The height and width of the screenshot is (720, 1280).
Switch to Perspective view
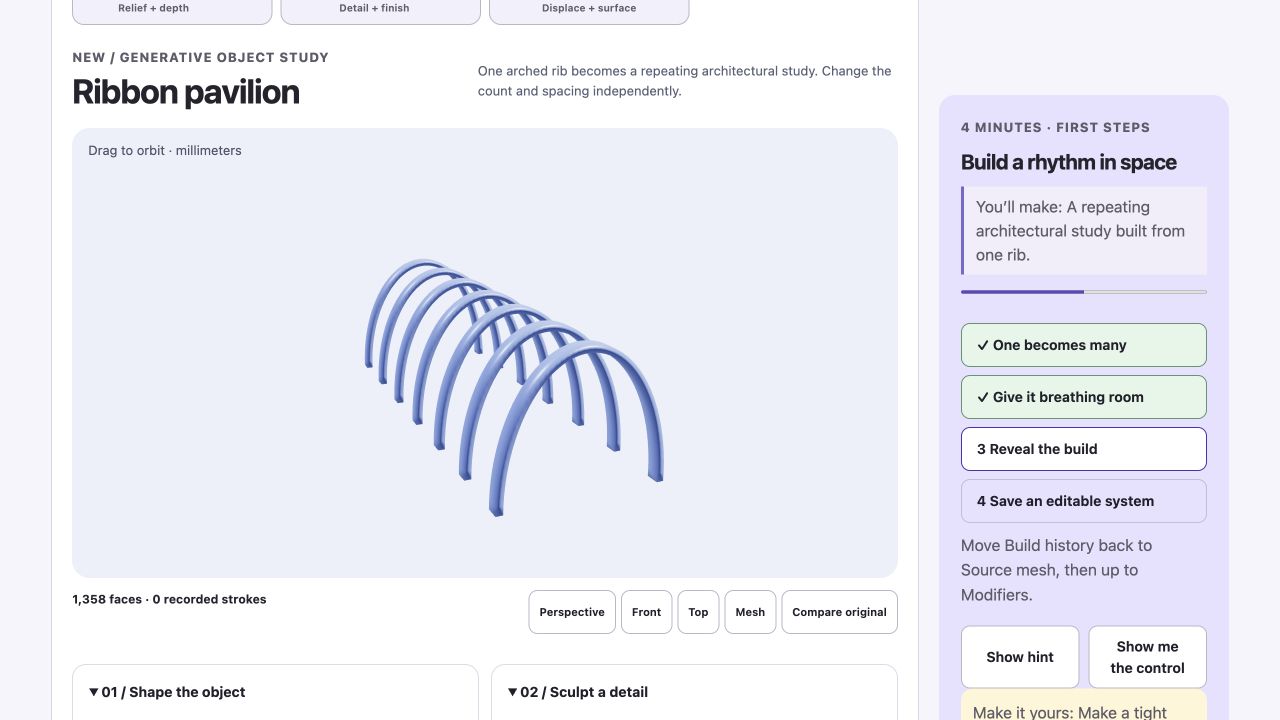click(572, 612)
